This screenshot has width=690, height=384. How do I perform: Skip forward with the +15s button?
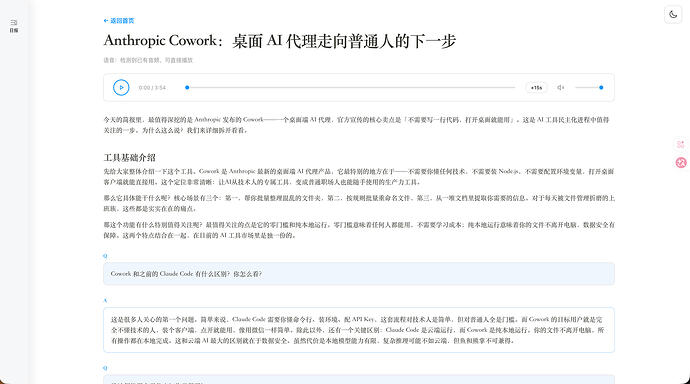(536, 88)
